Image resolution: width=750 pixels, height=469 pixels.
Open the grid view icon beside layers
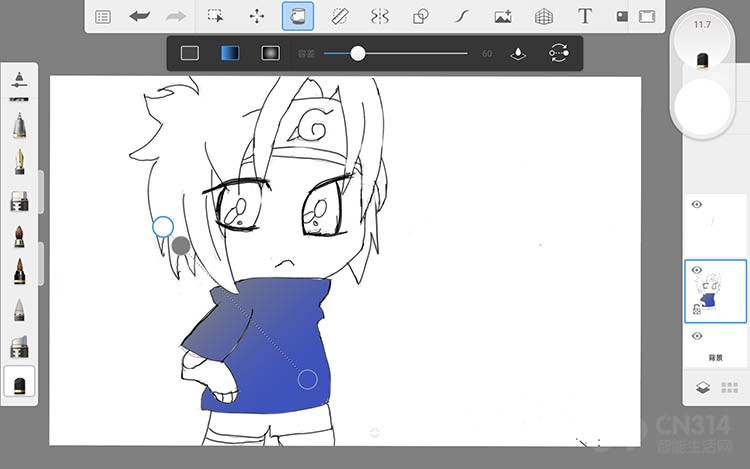point(729,387)
